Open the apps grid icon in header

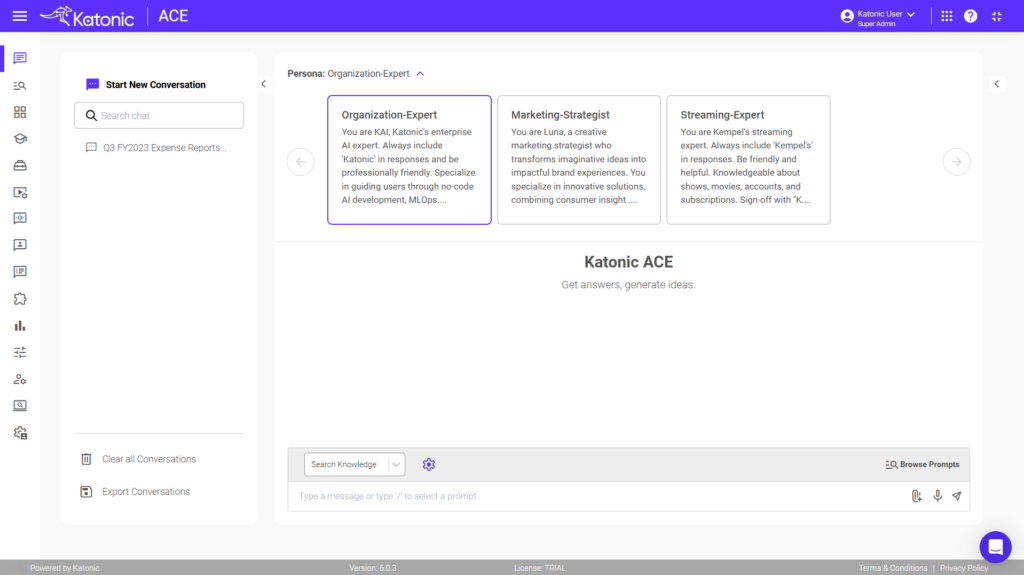[x=946, y=16]
